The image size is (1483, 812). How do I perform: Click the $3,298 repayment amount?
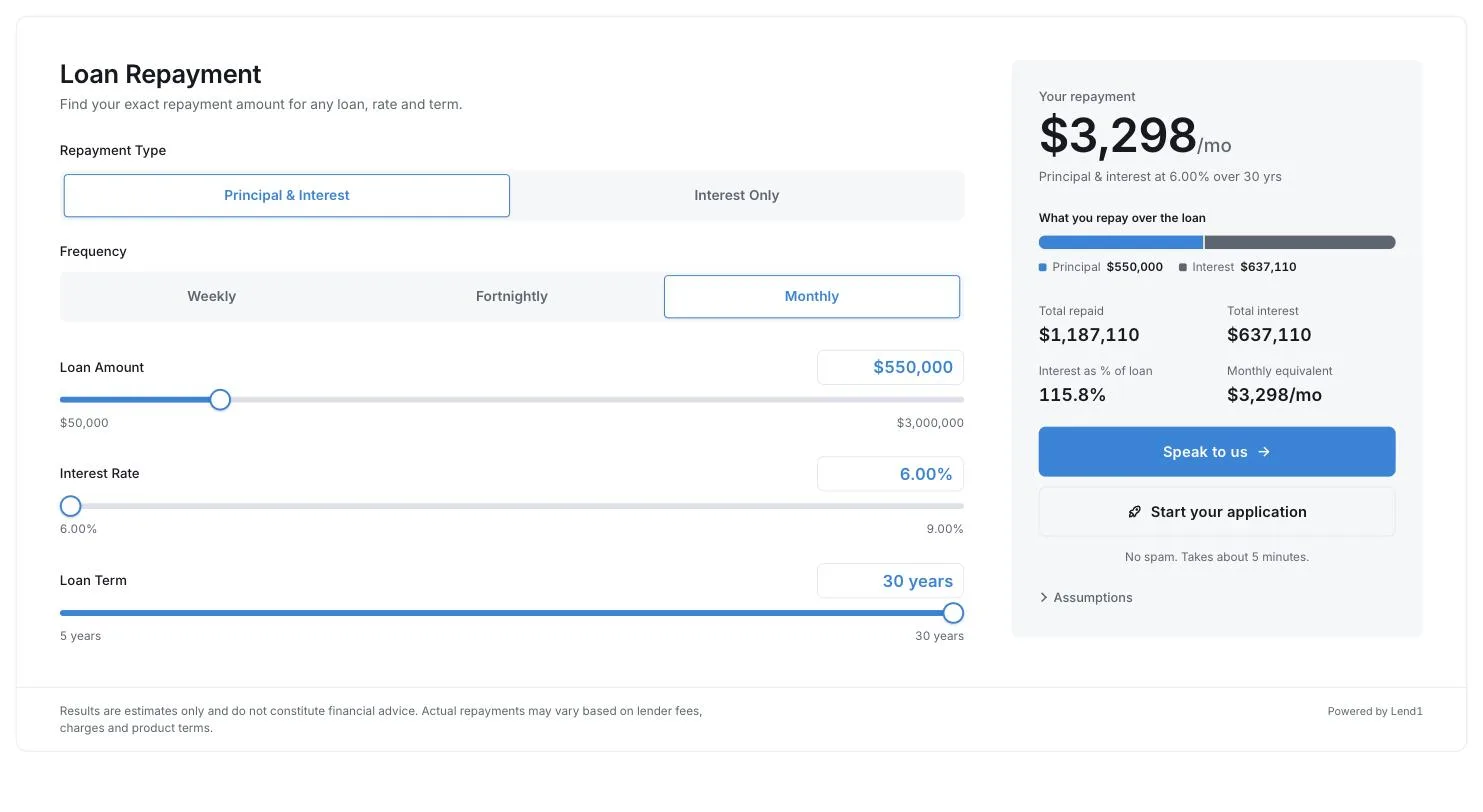pyautogui.click(x=1118, y=135)
